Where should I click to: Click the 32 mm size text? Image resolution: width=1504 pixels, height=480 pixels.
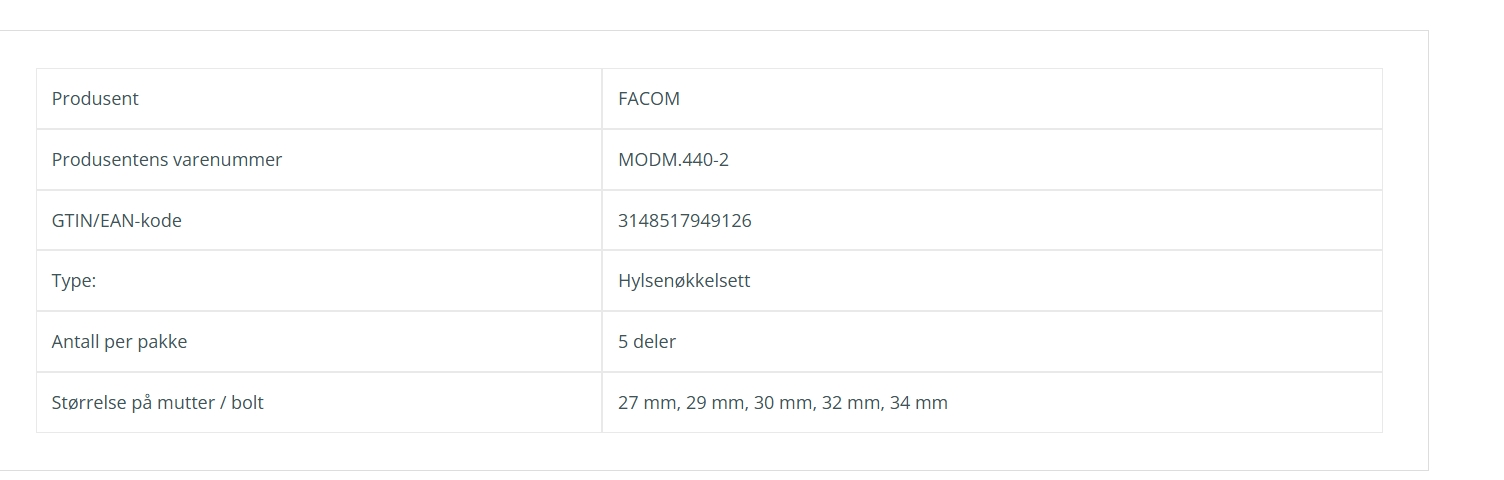850,403
